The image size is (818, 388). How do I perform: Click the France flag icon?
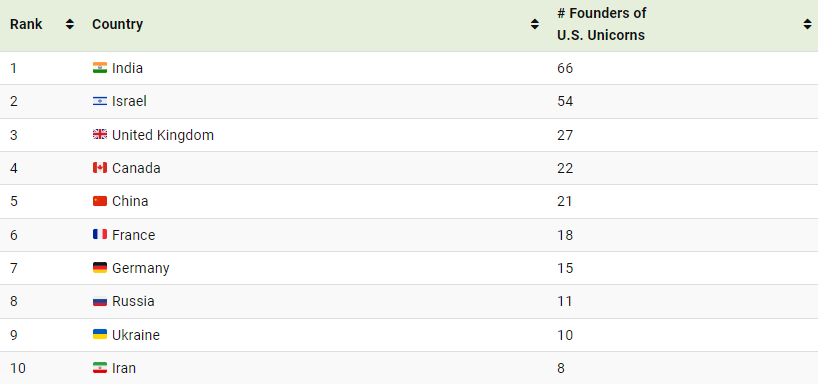point(100,235)
